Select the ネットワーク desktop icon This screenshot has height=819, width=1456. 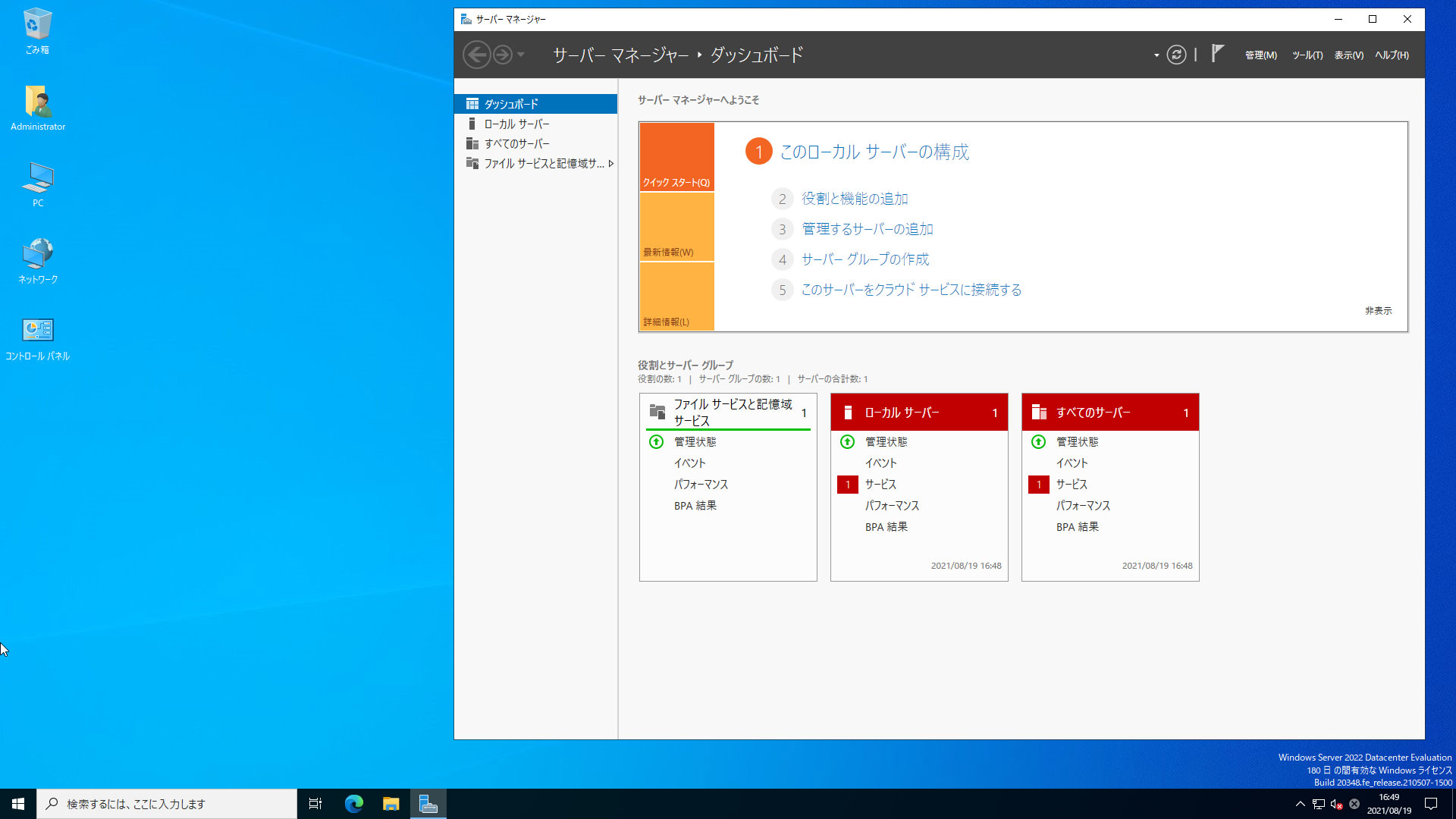point(38,261)
